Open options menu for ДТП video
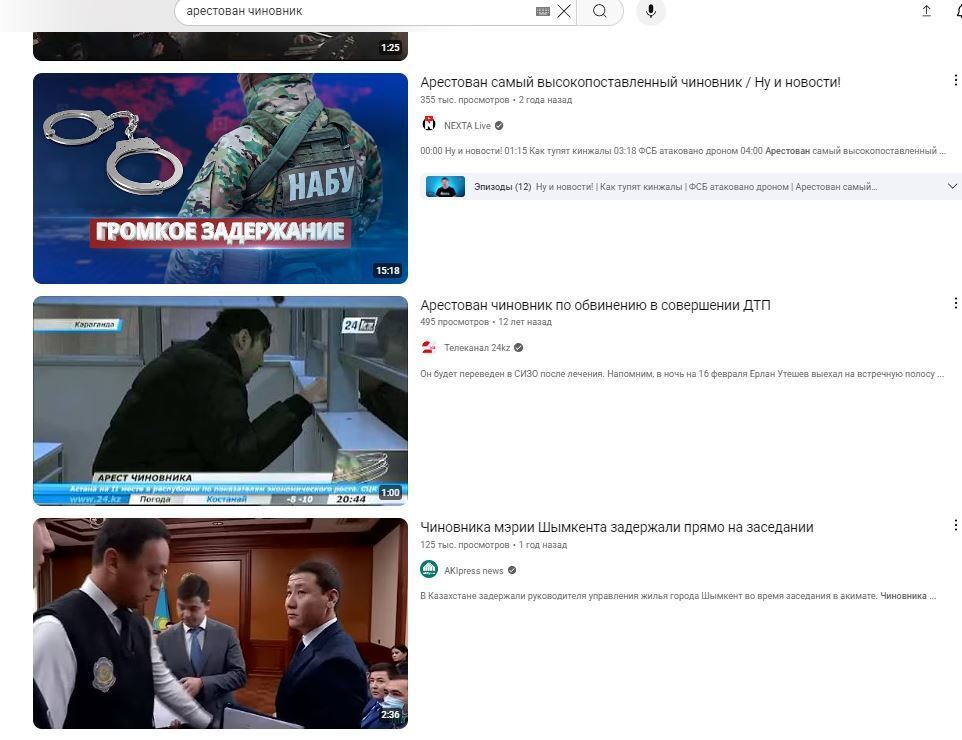This screenshot has width=962, height=740. 954,304
